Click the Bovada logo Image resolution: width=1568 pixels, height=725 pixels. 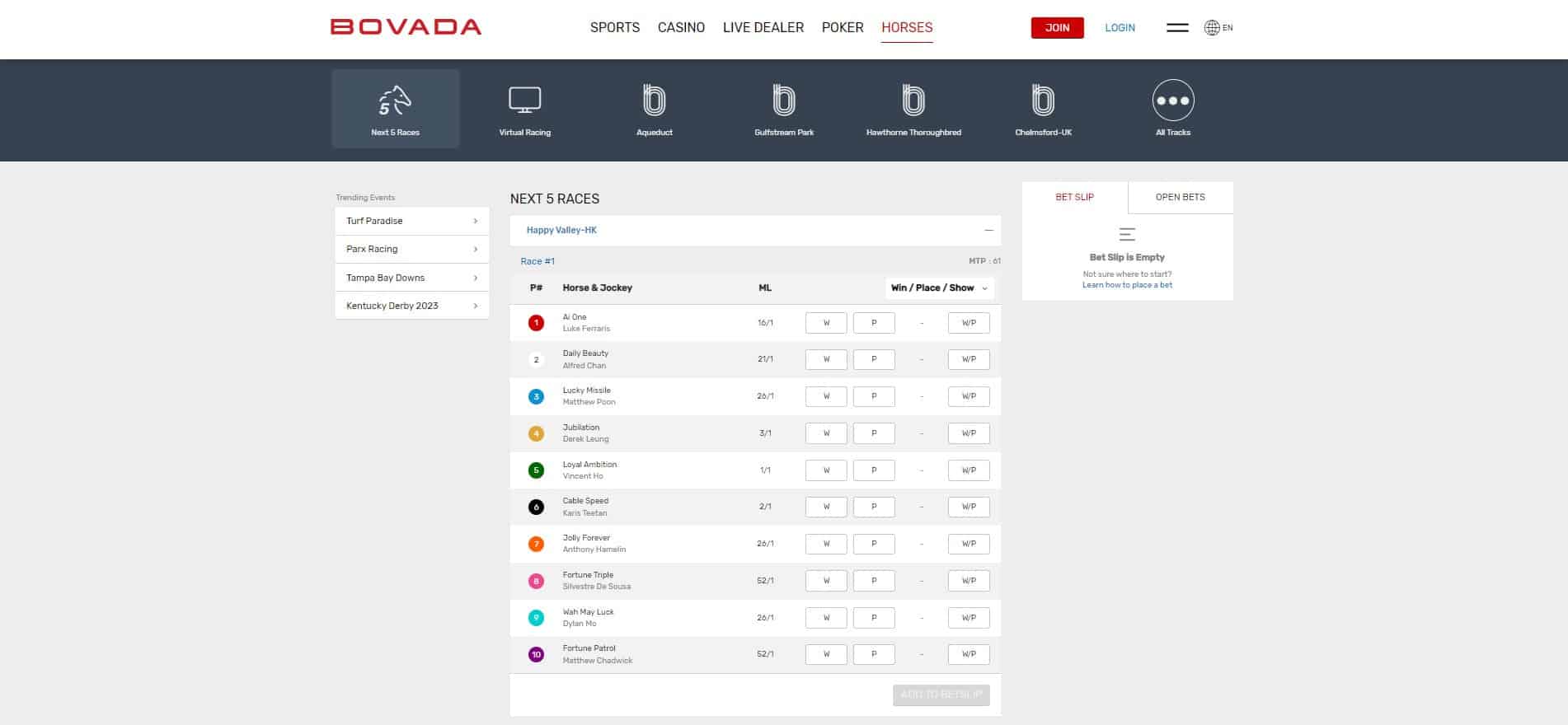click(406, 27)
